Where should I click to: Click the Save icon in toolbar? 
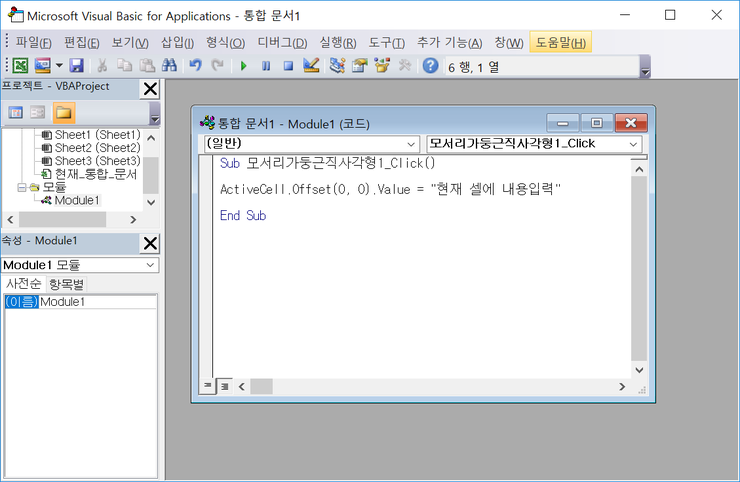(x=76, y=65)
